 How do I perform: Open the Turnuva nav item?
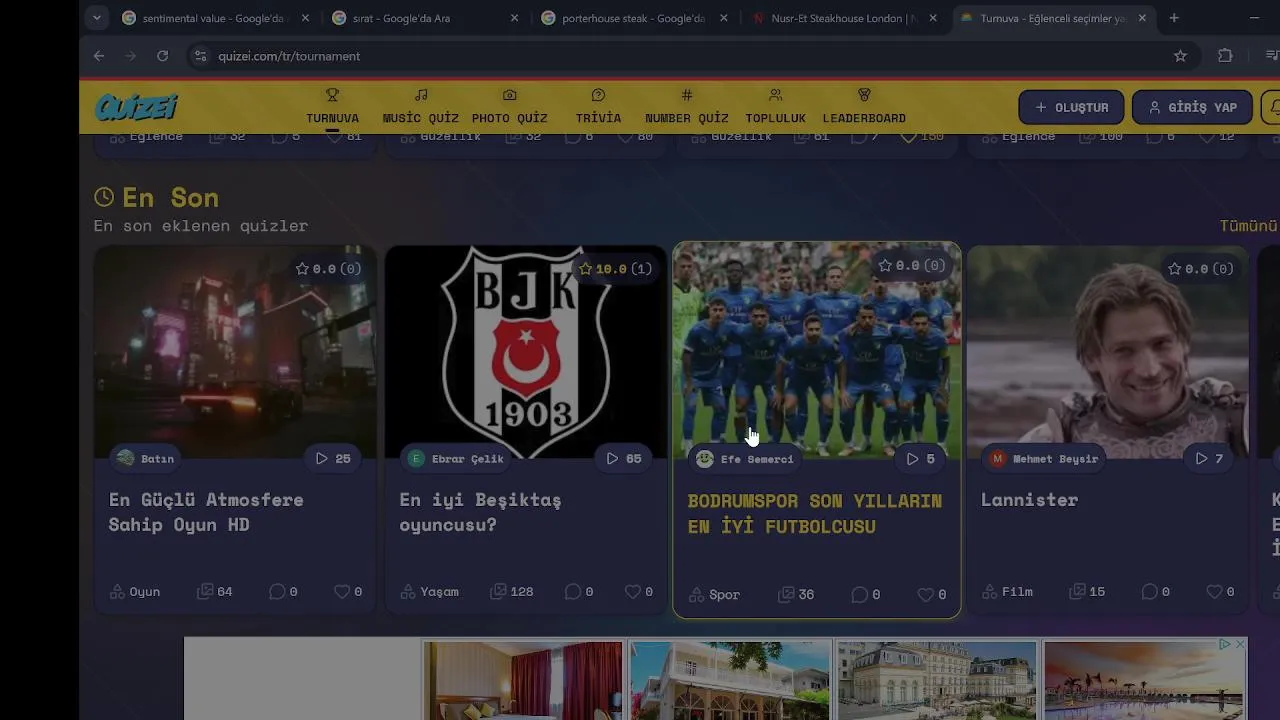click(332, 107)
